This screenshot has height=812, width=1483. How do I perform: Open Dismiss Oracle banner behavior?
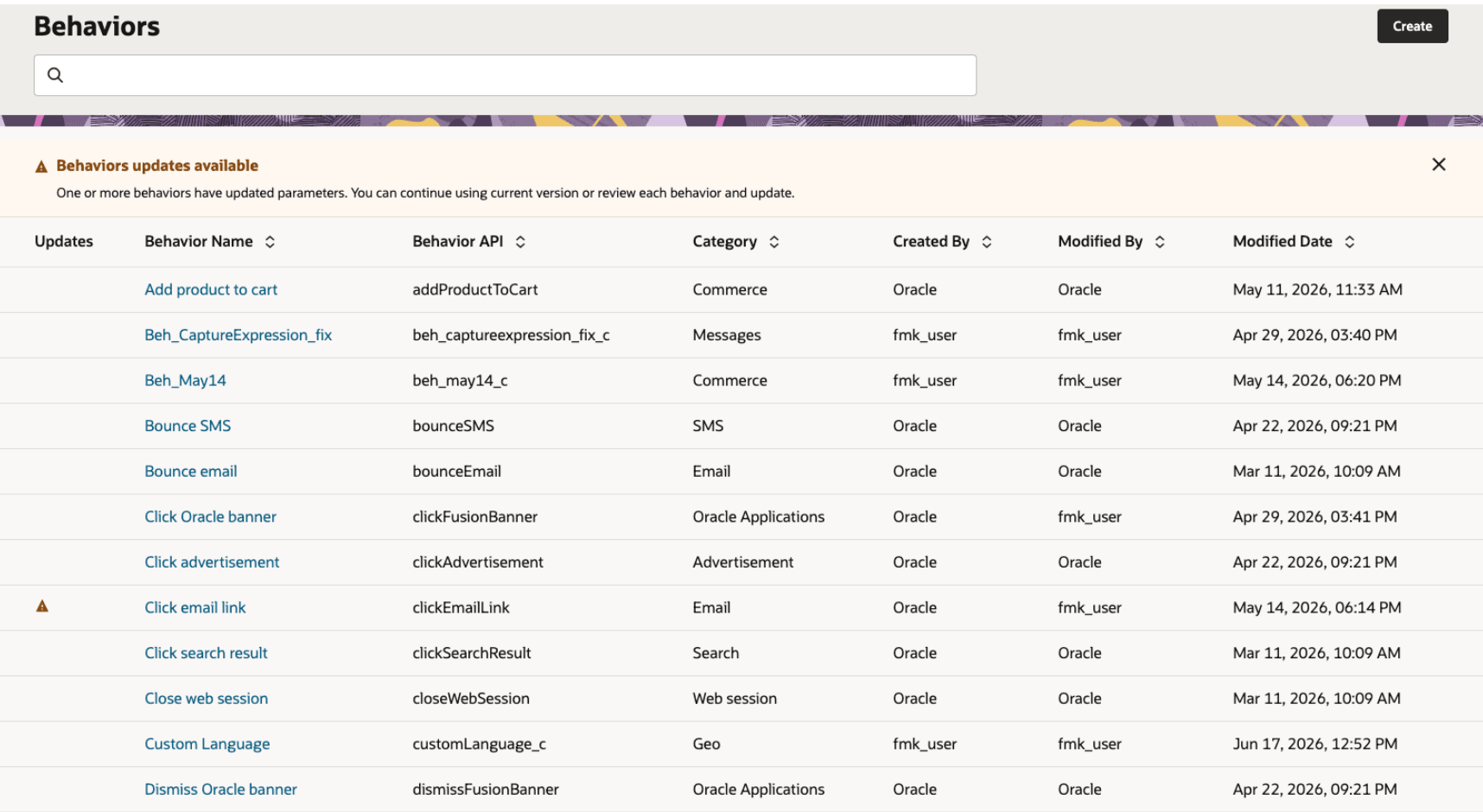tap(220, 790)
